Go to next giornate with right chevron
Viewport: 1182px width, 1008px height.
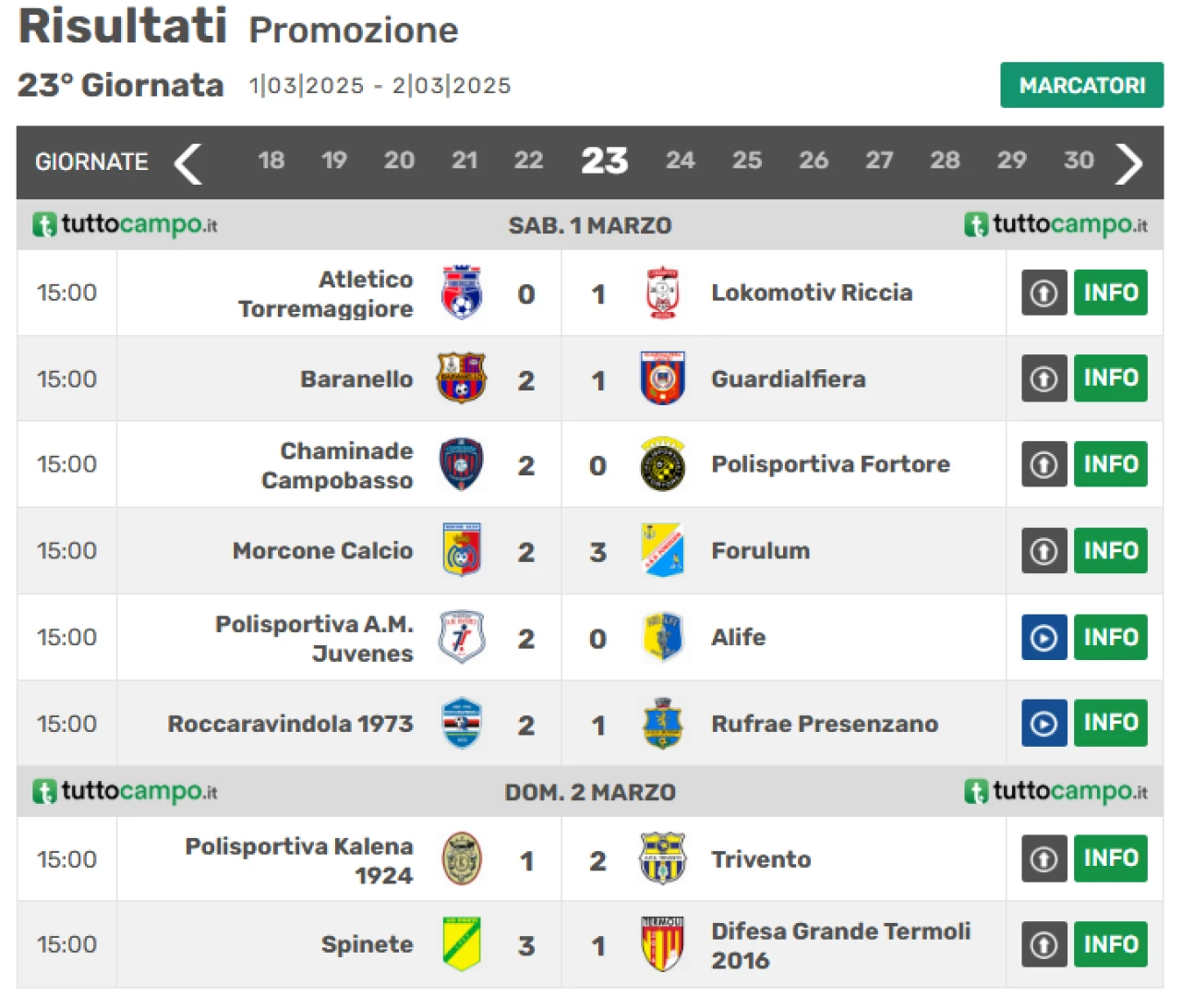point(1128,163)
